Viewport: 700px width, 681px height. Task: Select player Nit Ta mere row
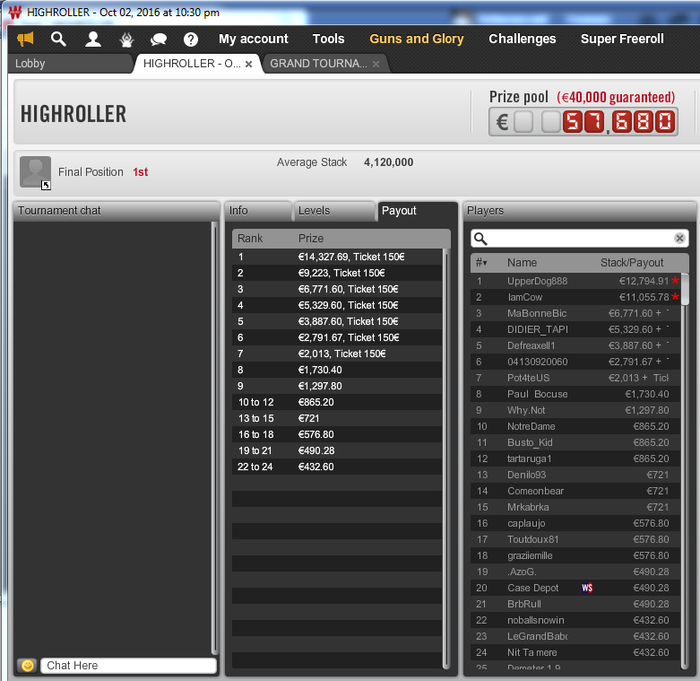point(575,652)
